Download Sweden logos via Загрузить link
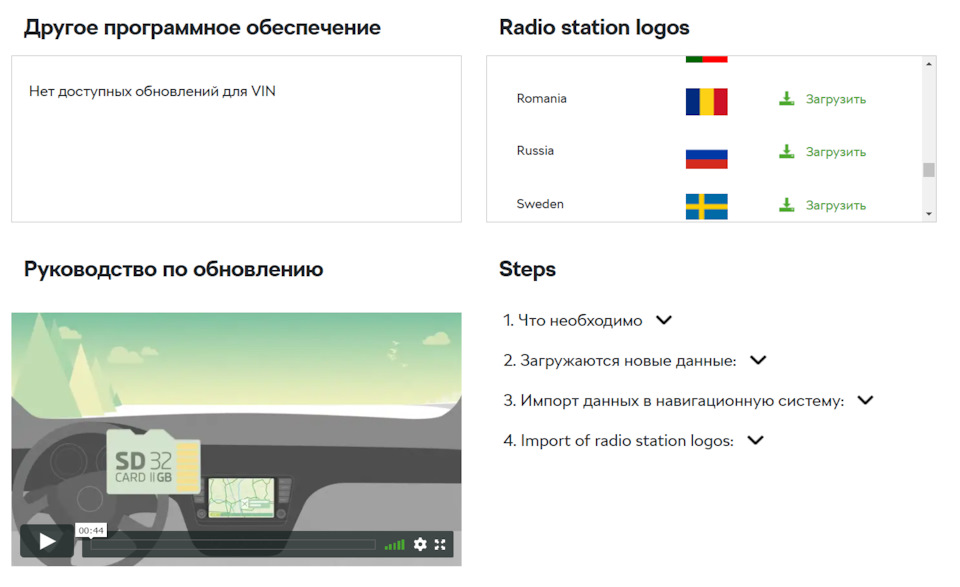Image resolution: width=960 pixels, height=587 pixels. (x=835, y=205)
